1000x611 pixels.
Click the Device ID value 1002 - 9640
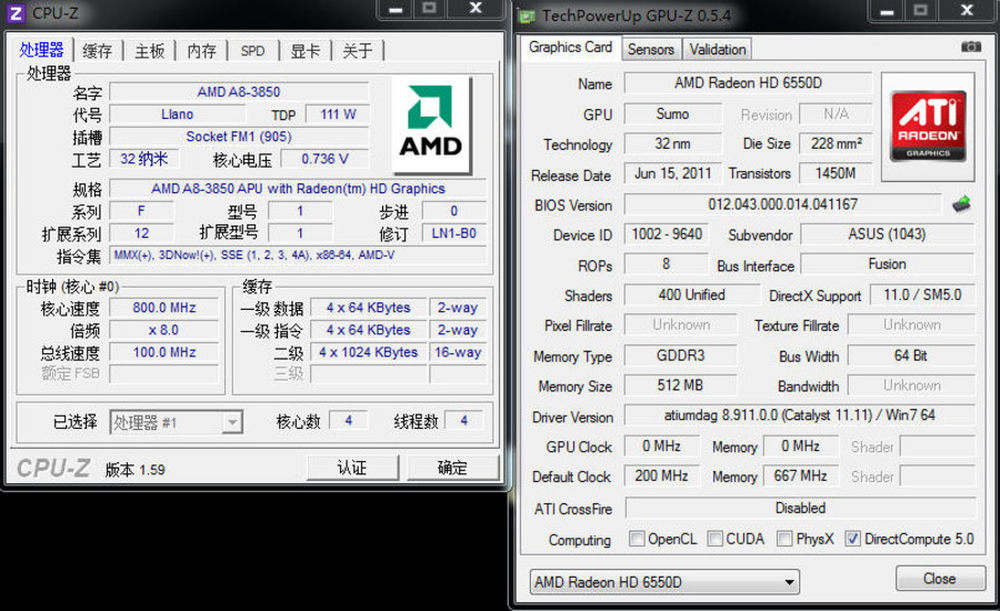[x=666, y=234]
